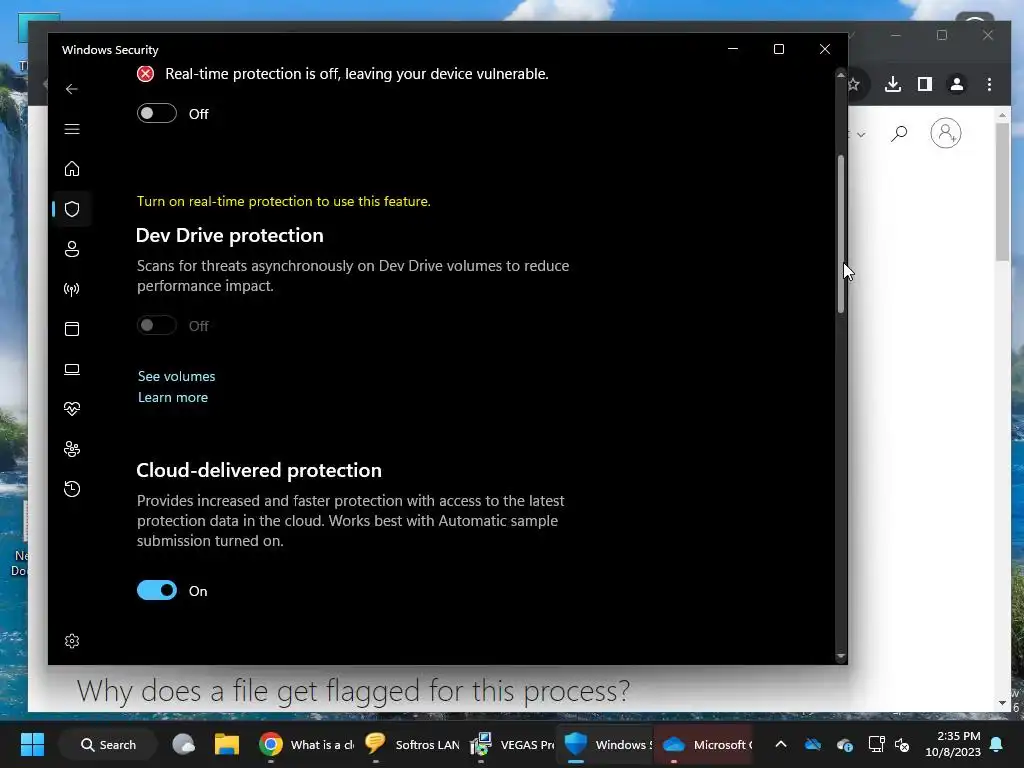Open Firewall & network protection antenna icon
This screenshot has height=768, width=1024.
coord(72,289)
